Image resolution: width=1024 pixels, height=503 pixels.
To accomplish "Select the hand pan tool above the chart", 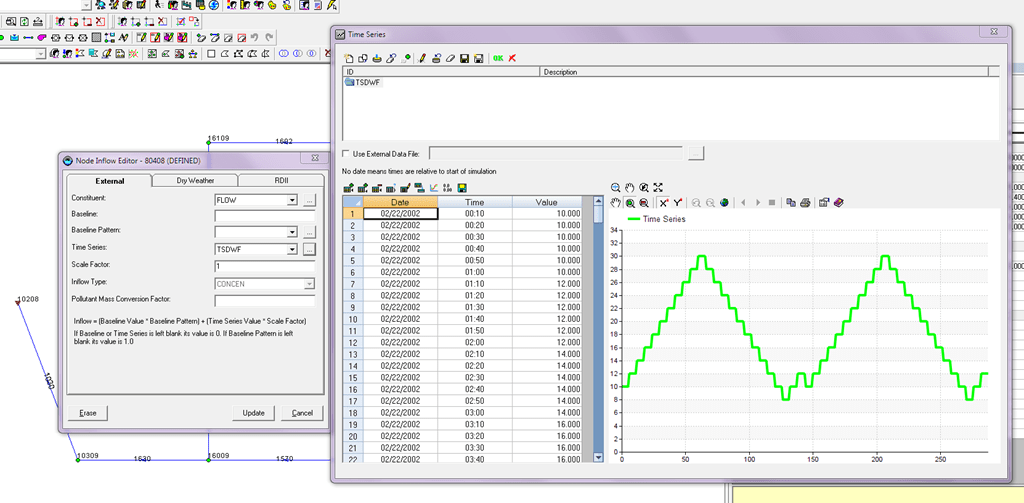I will click(x=616, y=202).
